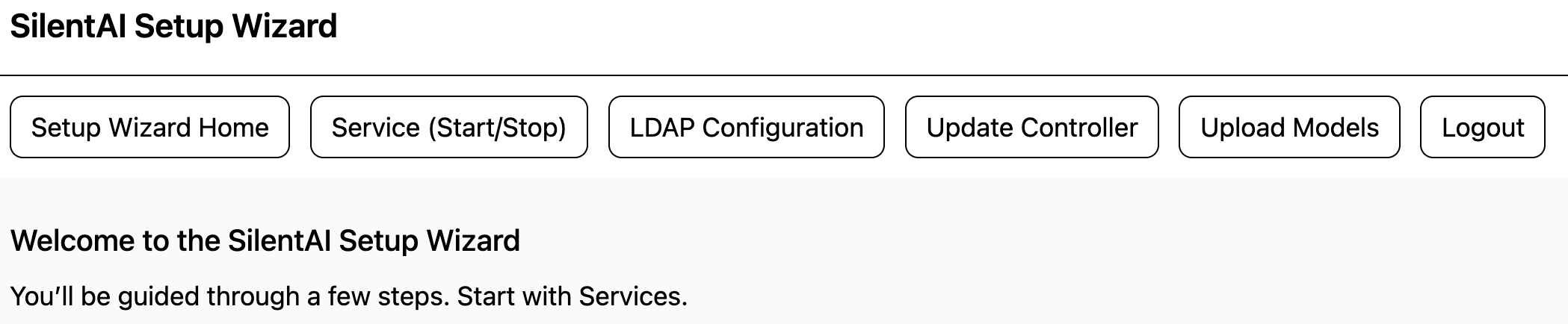Click the SilentAI Setup Wizard page title
Screen dimensions: 1568x324
coord(173,27)
